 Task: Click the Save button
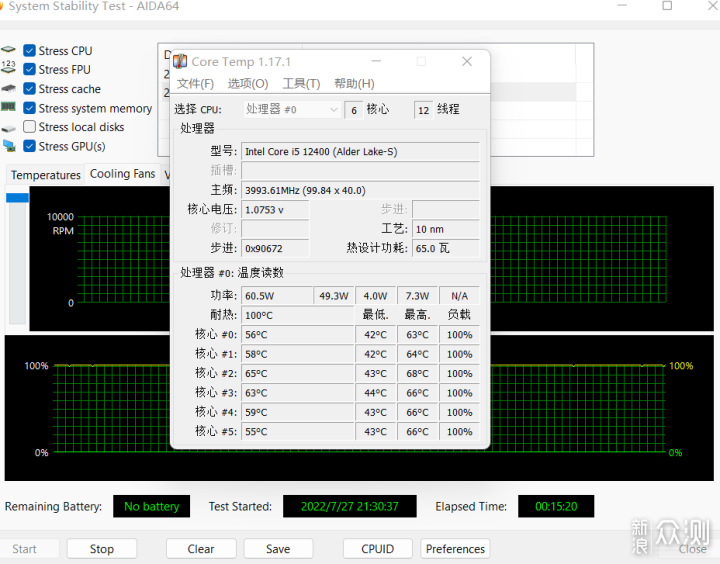pos(278,549)
